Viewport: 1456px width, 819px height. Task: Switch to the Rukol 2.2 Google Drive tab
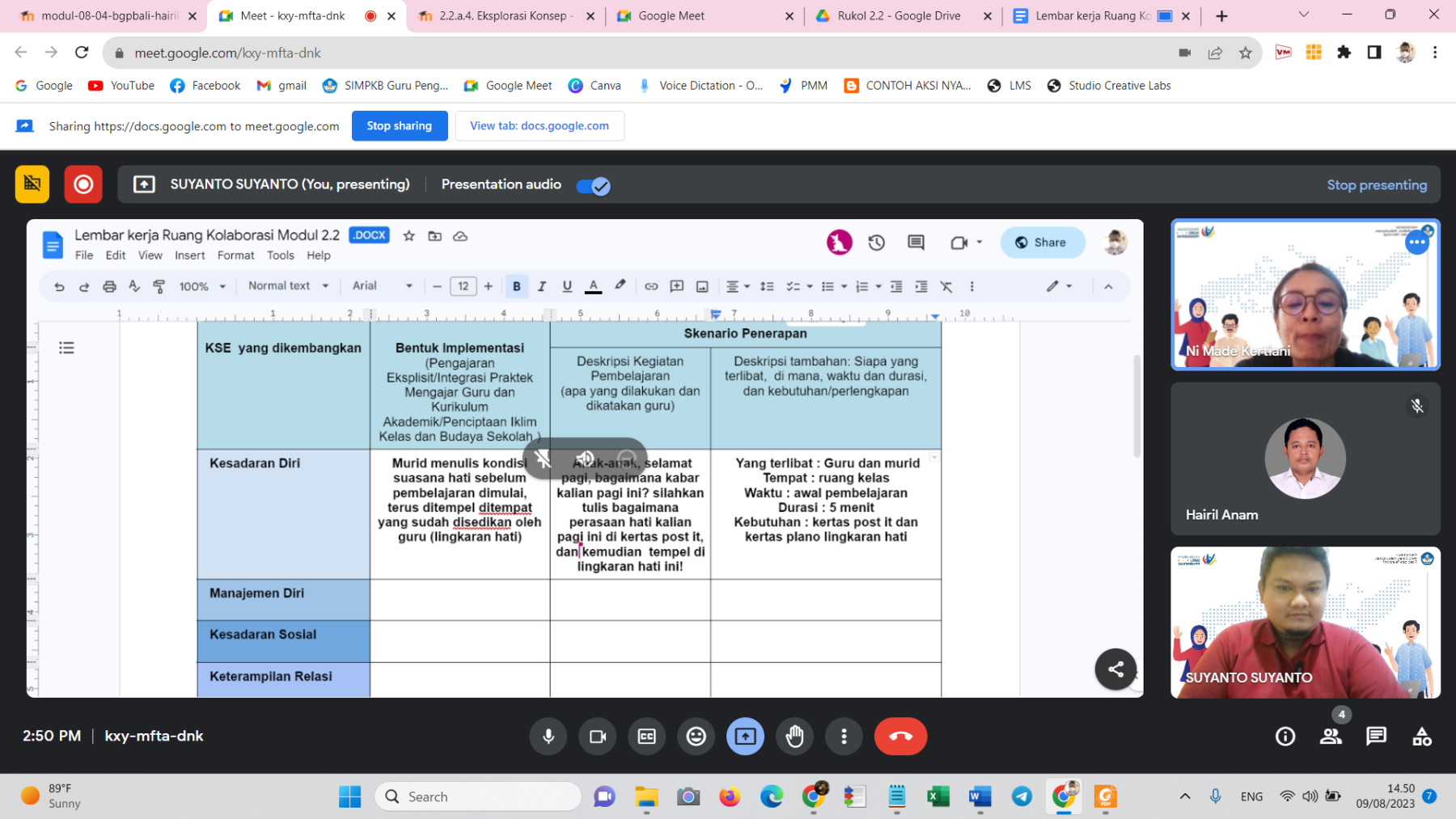898,16
